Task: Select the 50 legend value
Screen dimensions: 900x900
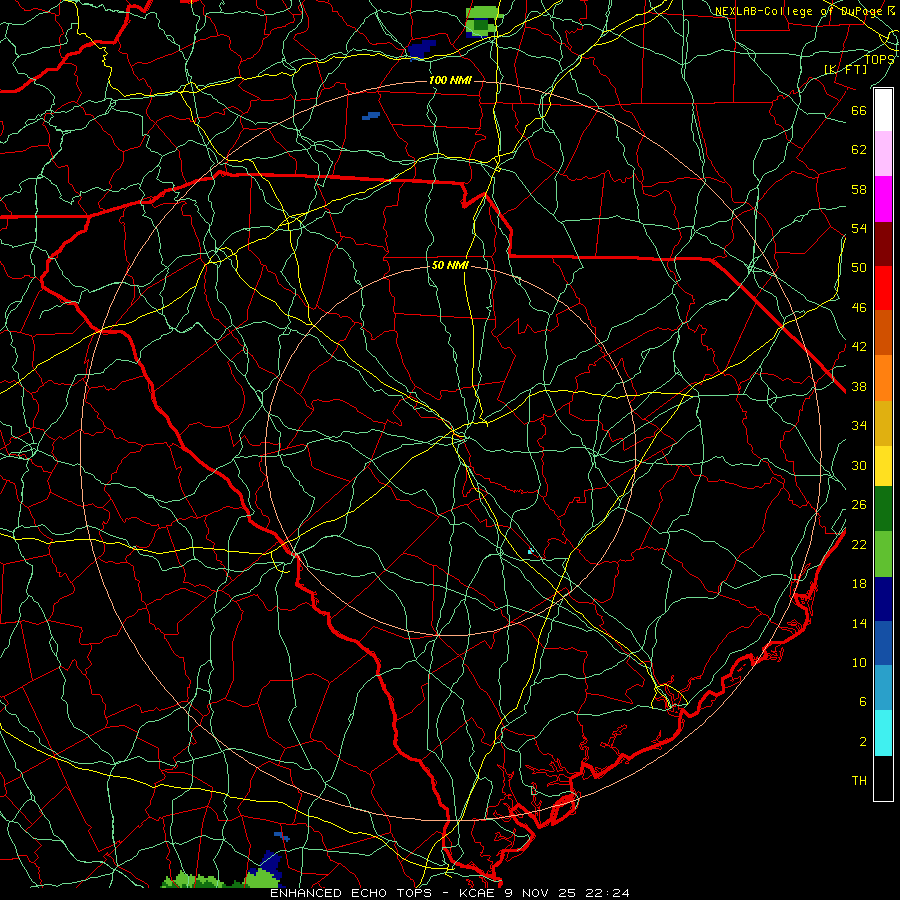Action: point(859,268)
